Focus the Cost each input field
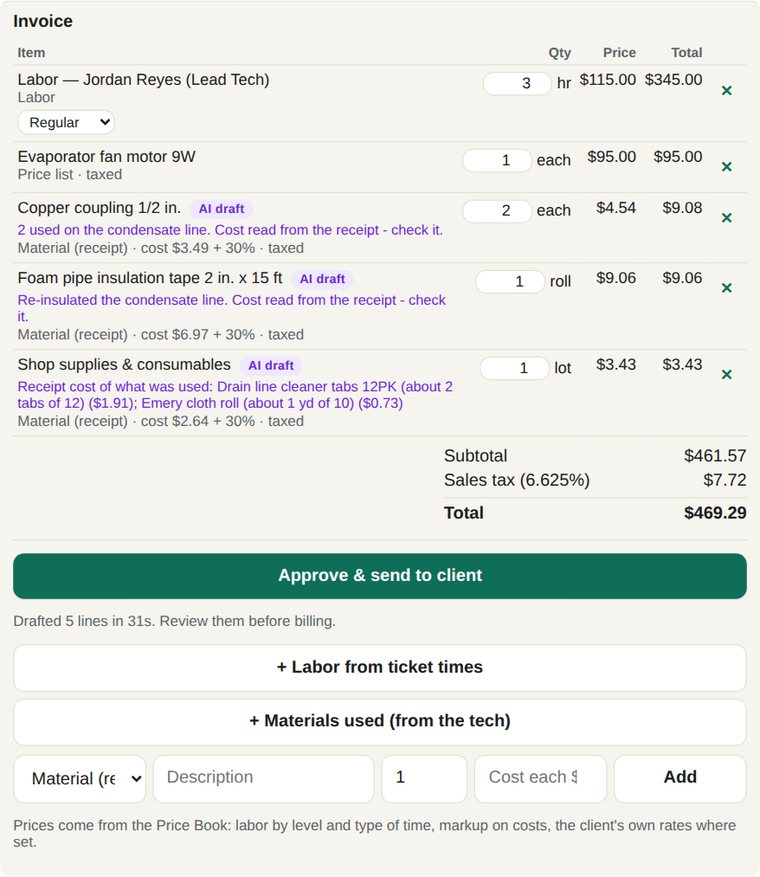 coord(540,777)
